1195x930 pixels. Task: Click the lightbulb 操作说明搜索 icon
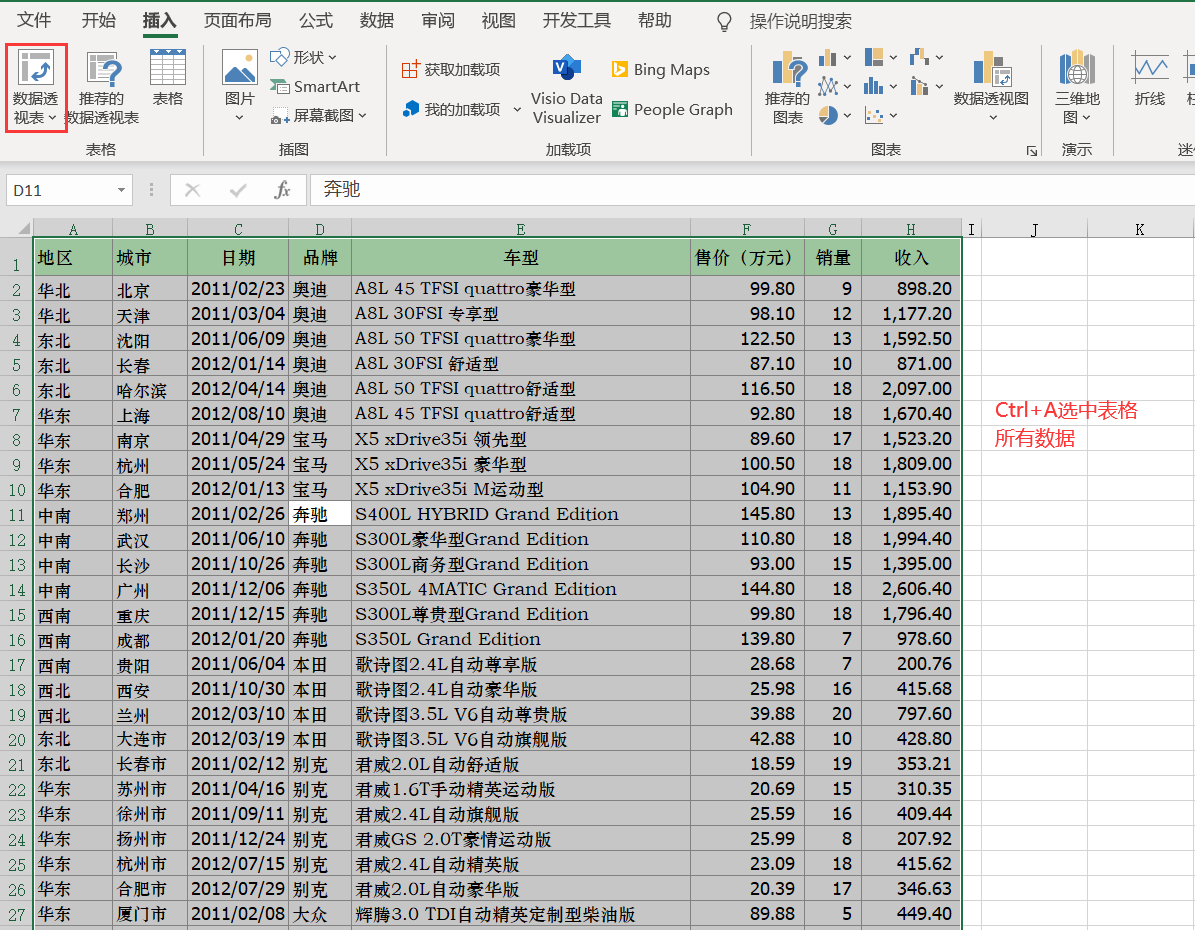pos(724,22)
